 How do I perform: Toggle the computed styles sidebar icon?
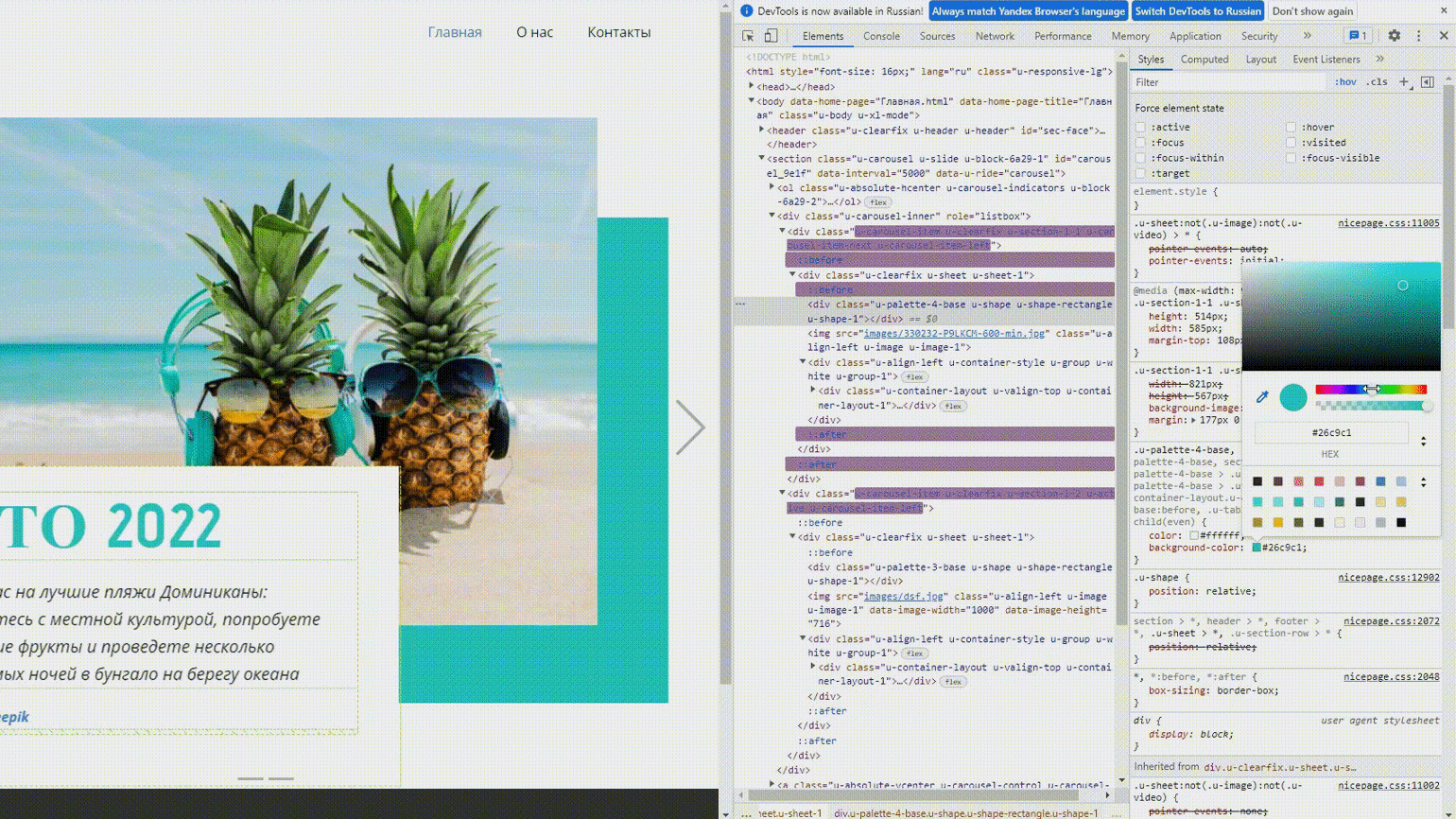click(1428, 82)
